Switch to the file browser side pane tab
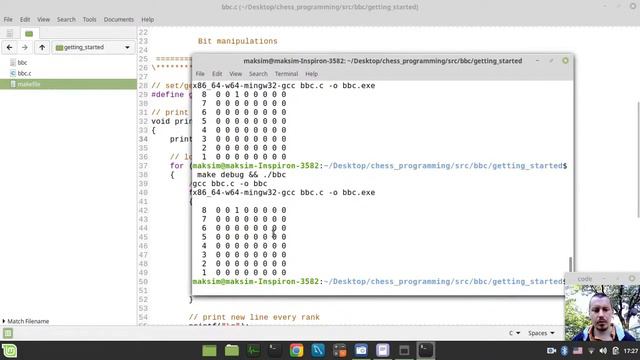Screen dimensions: 640x360 click(x=29, y=33)
